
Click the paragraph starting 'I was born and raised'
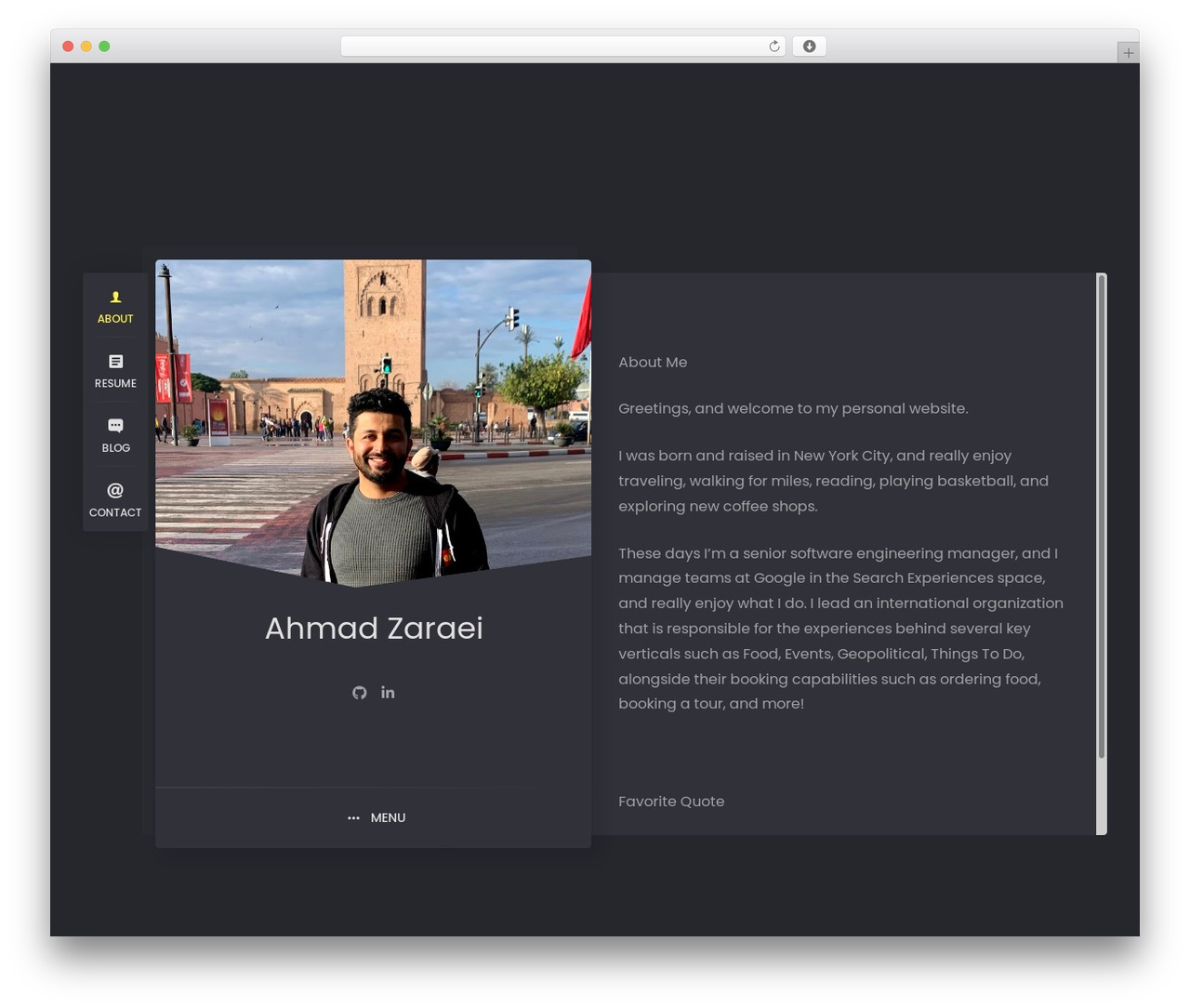point(834,481)
